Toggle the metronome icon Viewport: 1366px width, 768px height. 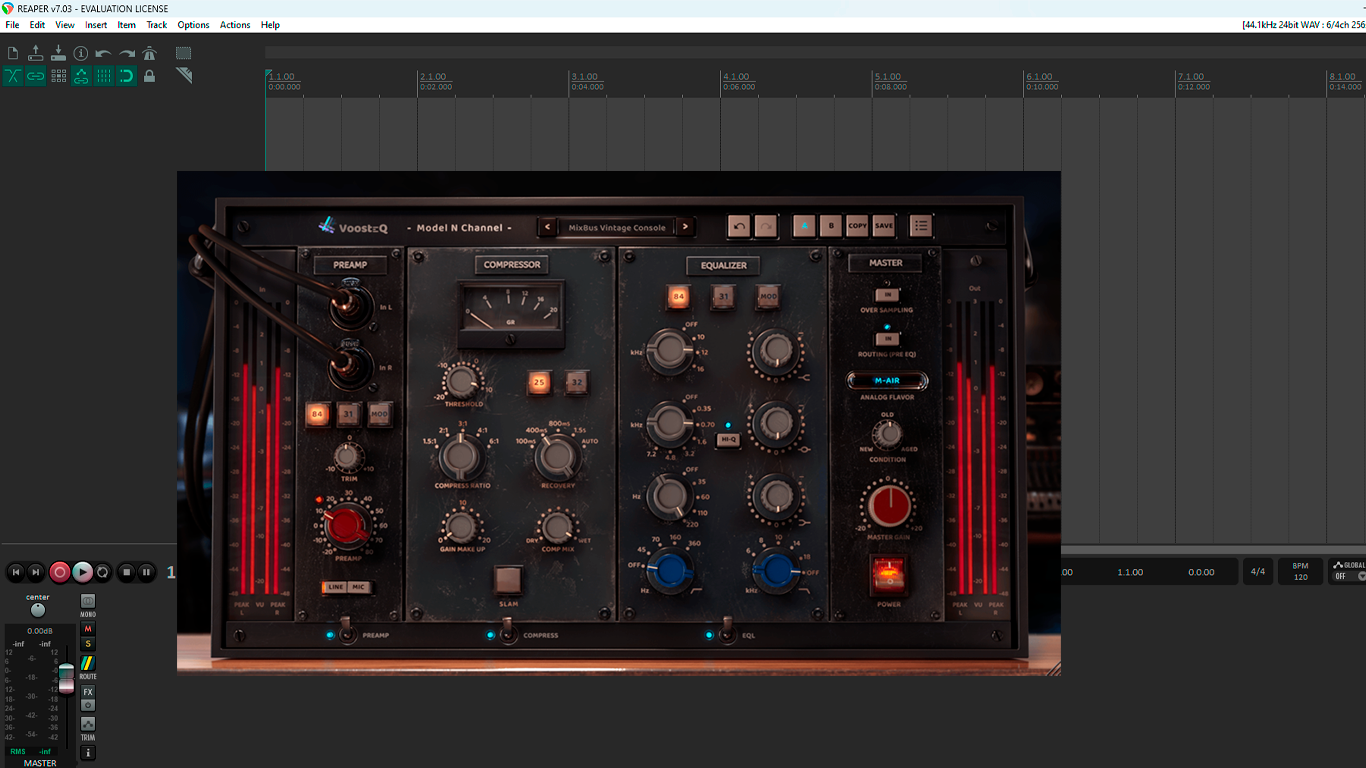[150, 53]
